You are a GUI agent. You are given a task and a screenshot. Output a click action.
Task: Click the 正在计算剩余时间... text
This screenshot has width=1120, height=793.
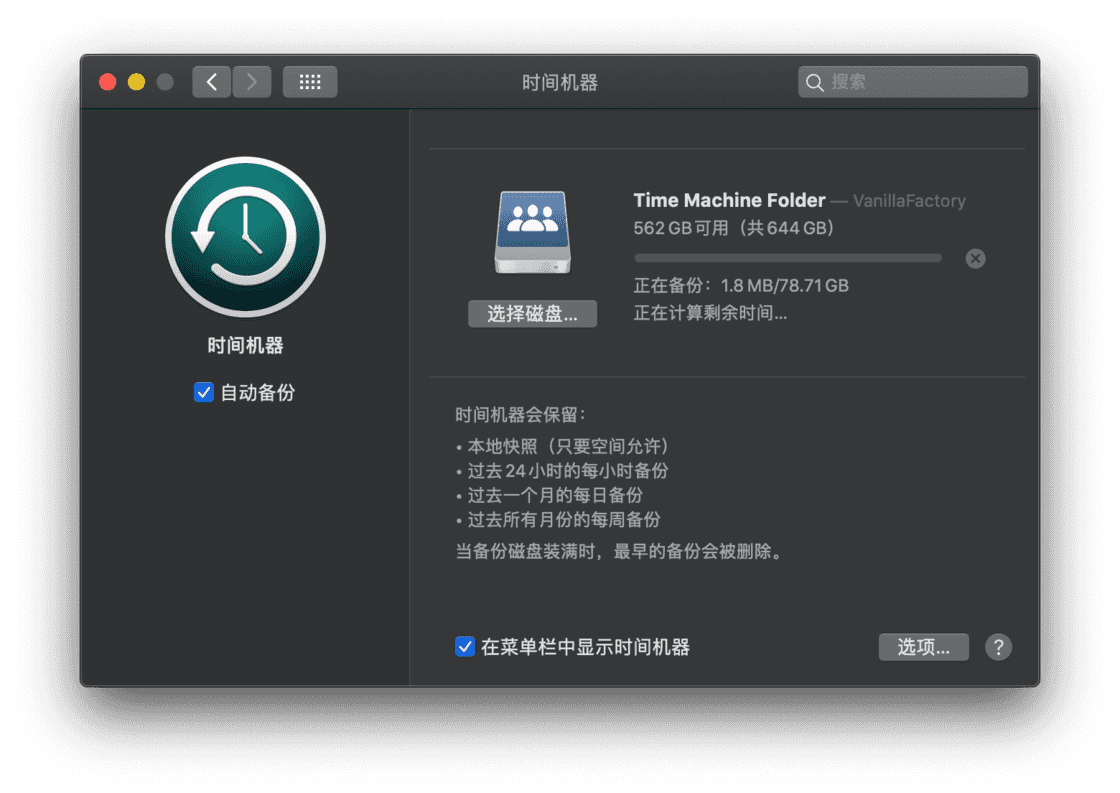point(710,313)
